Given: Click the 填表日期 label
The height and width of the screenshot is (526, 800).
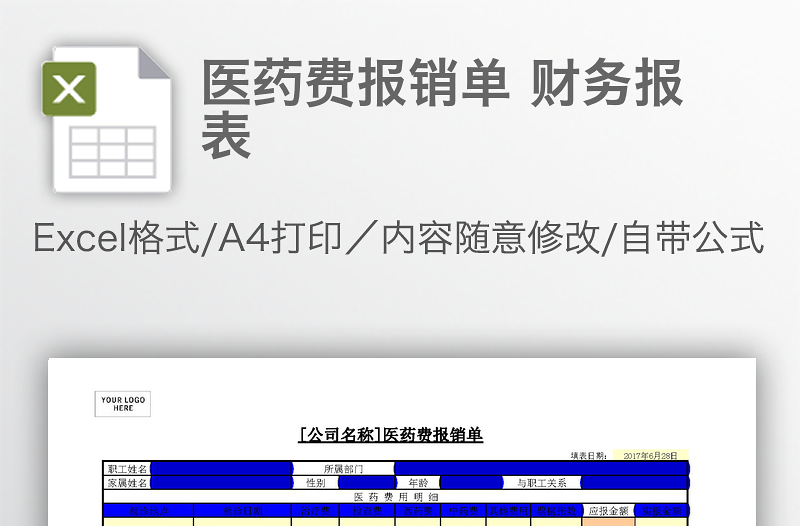Looking at the screenshot, I should click(x=588, y=456).
